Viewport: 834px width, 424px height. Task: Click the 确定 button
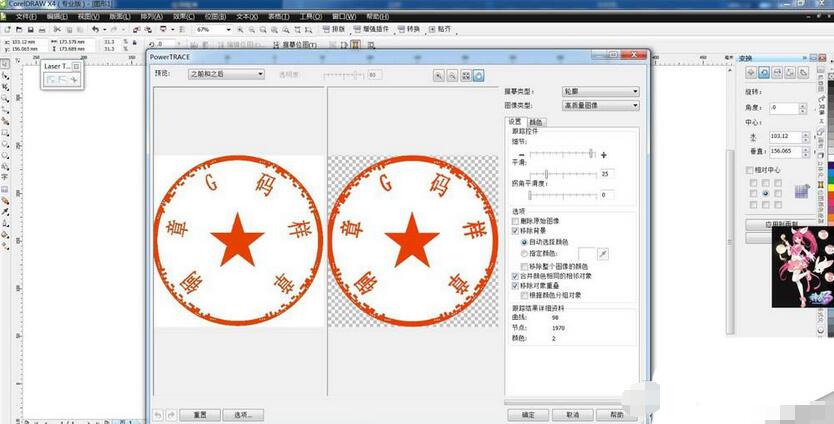[x=528, y=414]
